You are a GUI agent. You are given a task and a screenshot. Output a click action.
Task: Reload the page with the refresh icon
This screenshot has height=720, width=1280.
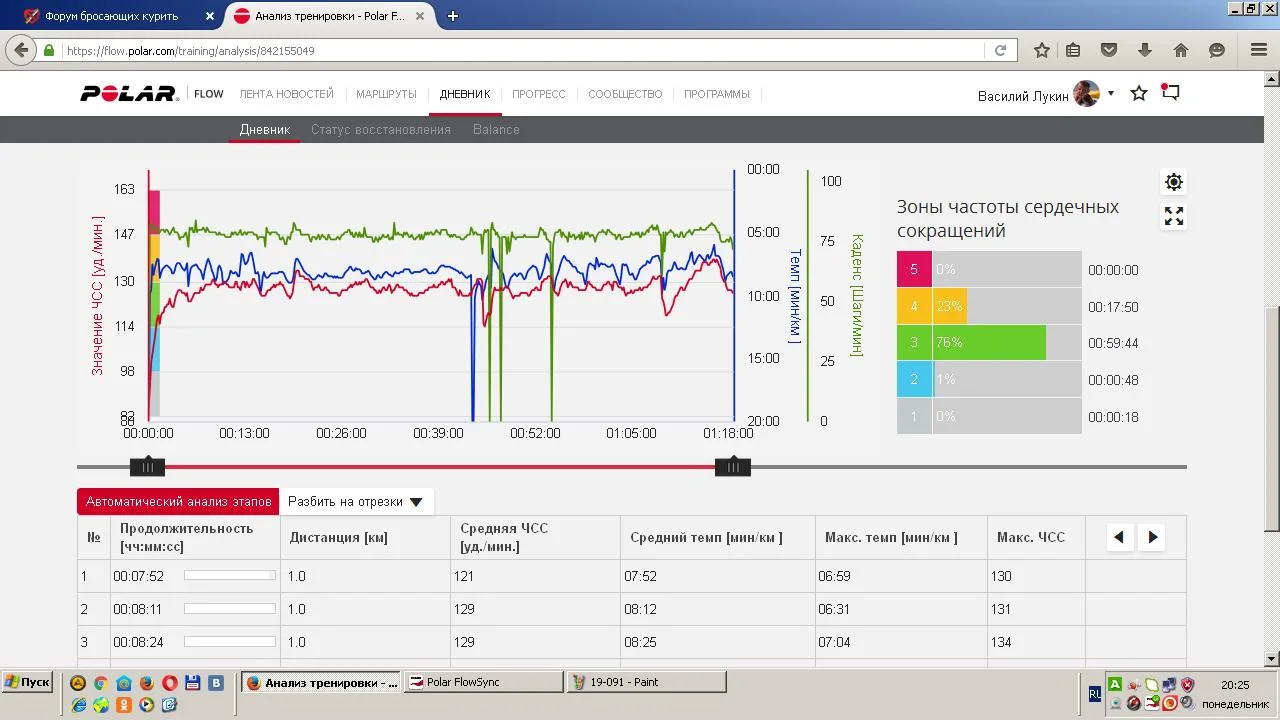(1000, 50)
